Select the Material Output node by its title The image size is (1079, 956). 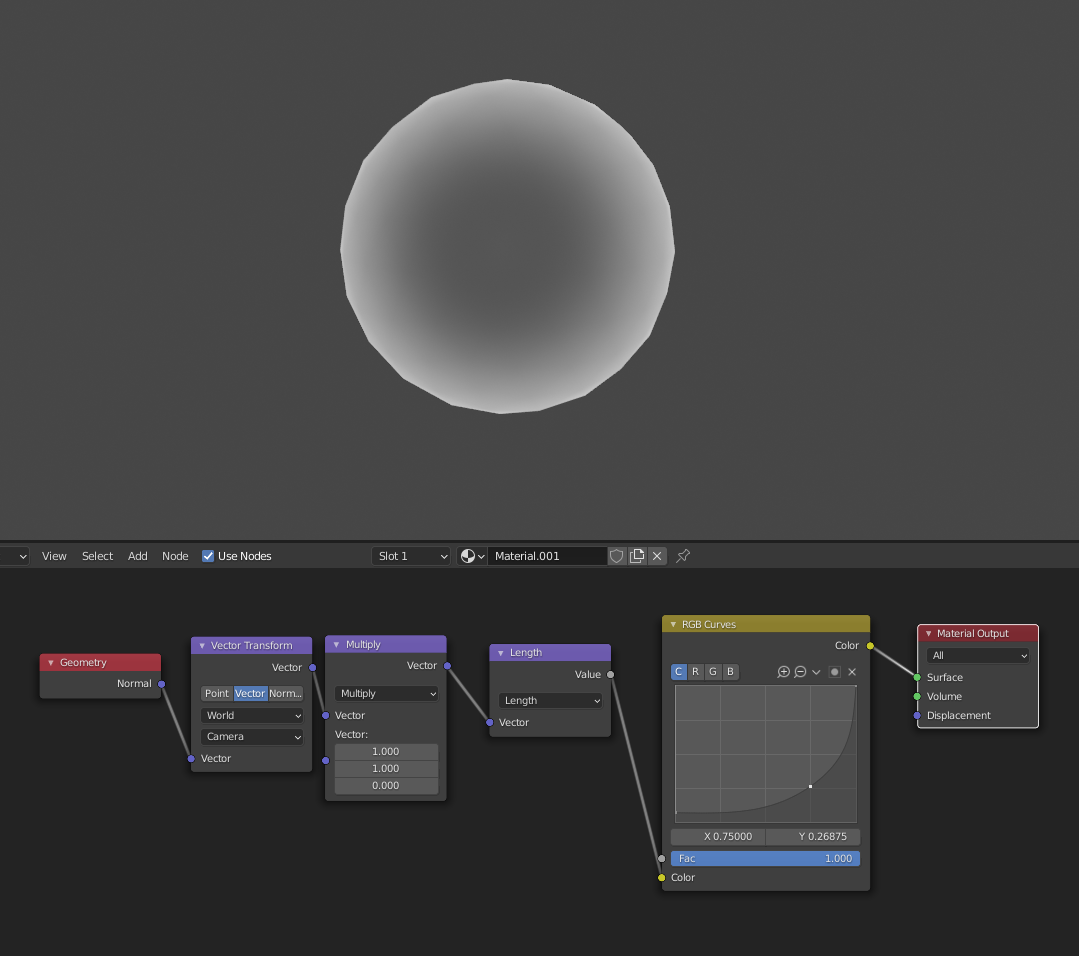tap(972, 634)
